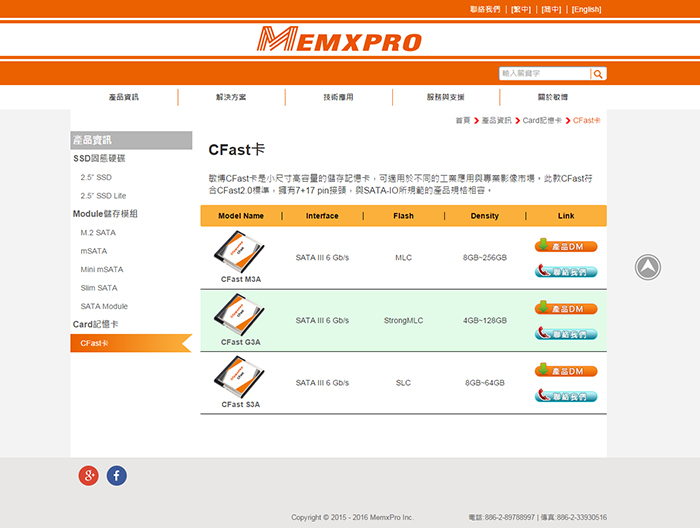Click 聯絡我們 button in CFast S3A row
Image resolution: width=700 pixels, height=528 pixels.
pyautogui.click(x=566, y=396)
